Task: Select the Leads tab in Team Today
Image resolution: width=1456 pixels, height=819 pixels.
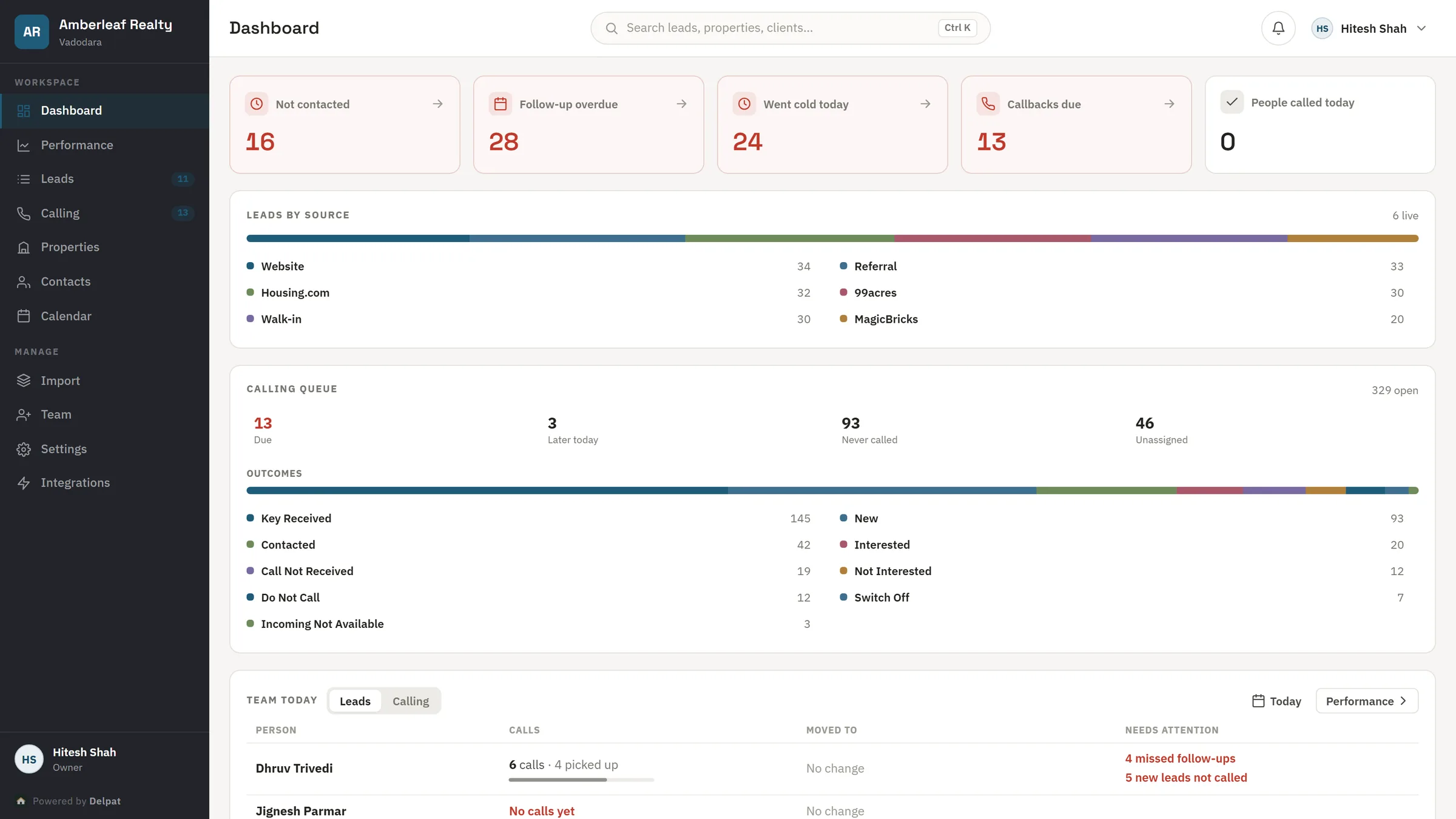Action: point(355,701)
